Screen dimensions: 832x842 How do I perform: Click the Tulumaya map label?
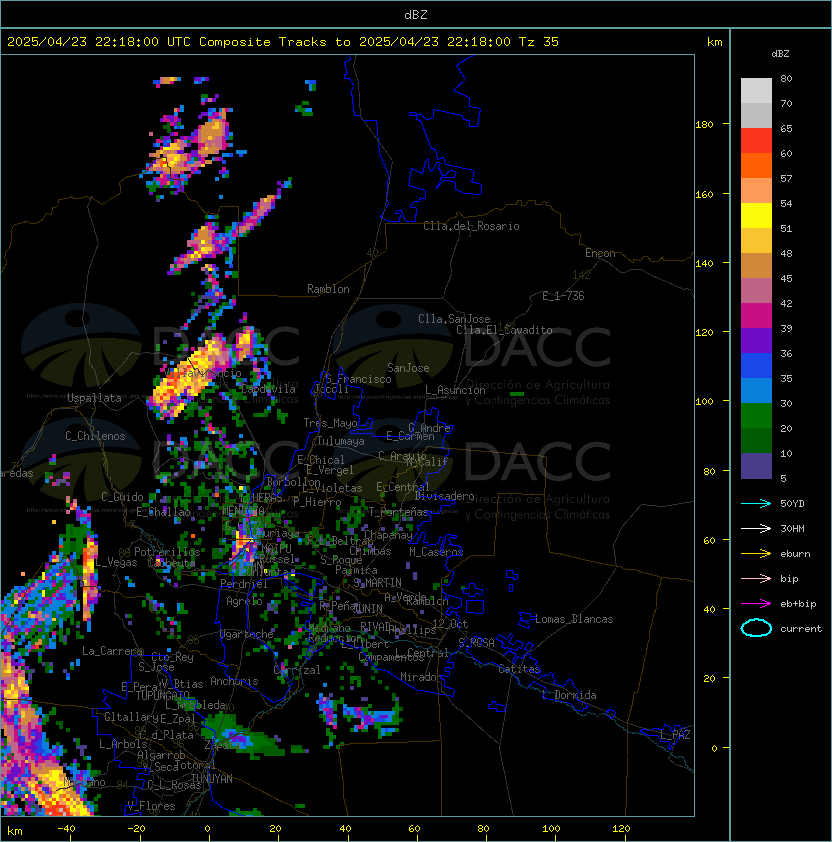point(341,441)
